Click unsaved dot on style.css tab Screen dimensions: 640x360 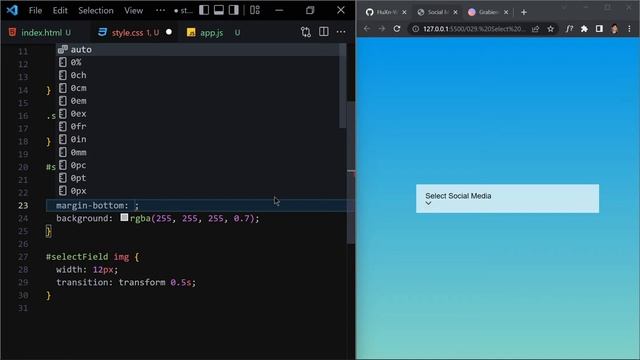[169, 32]
